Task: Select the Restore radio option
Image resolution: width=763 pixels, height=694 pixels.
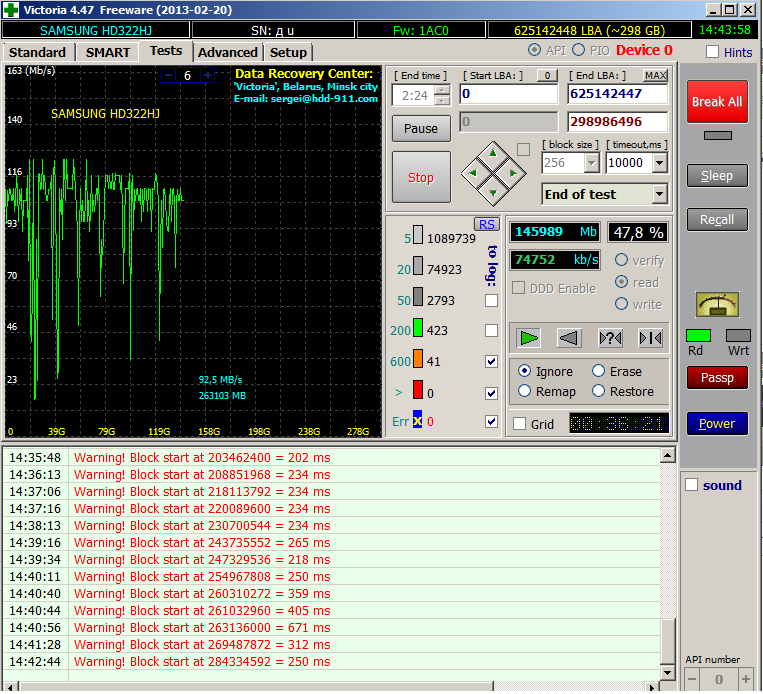Action: click(x=598, y=391)
